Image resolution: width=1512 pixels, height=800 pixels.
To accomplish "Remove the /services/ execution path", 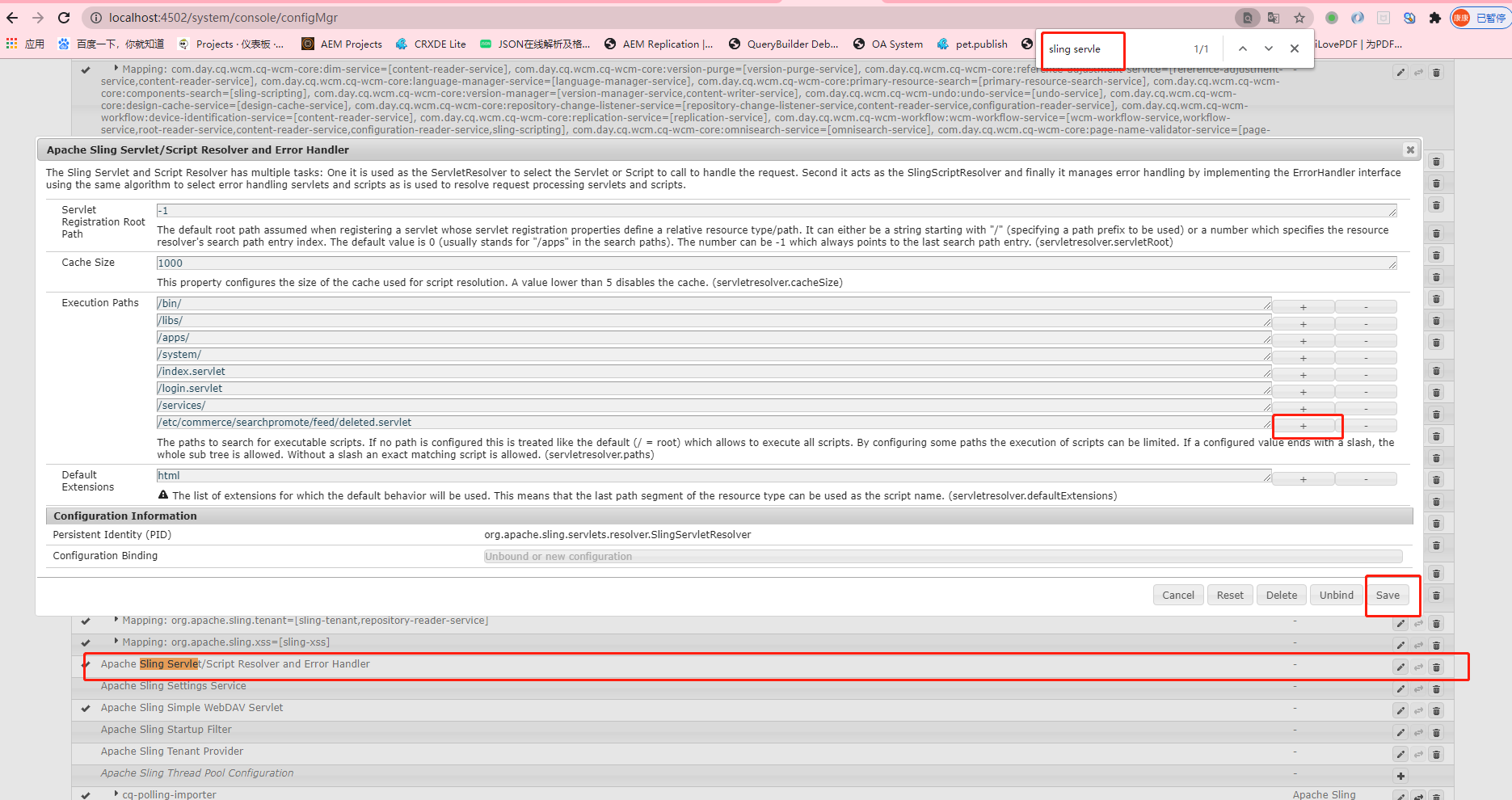I will coord(1367,409).
